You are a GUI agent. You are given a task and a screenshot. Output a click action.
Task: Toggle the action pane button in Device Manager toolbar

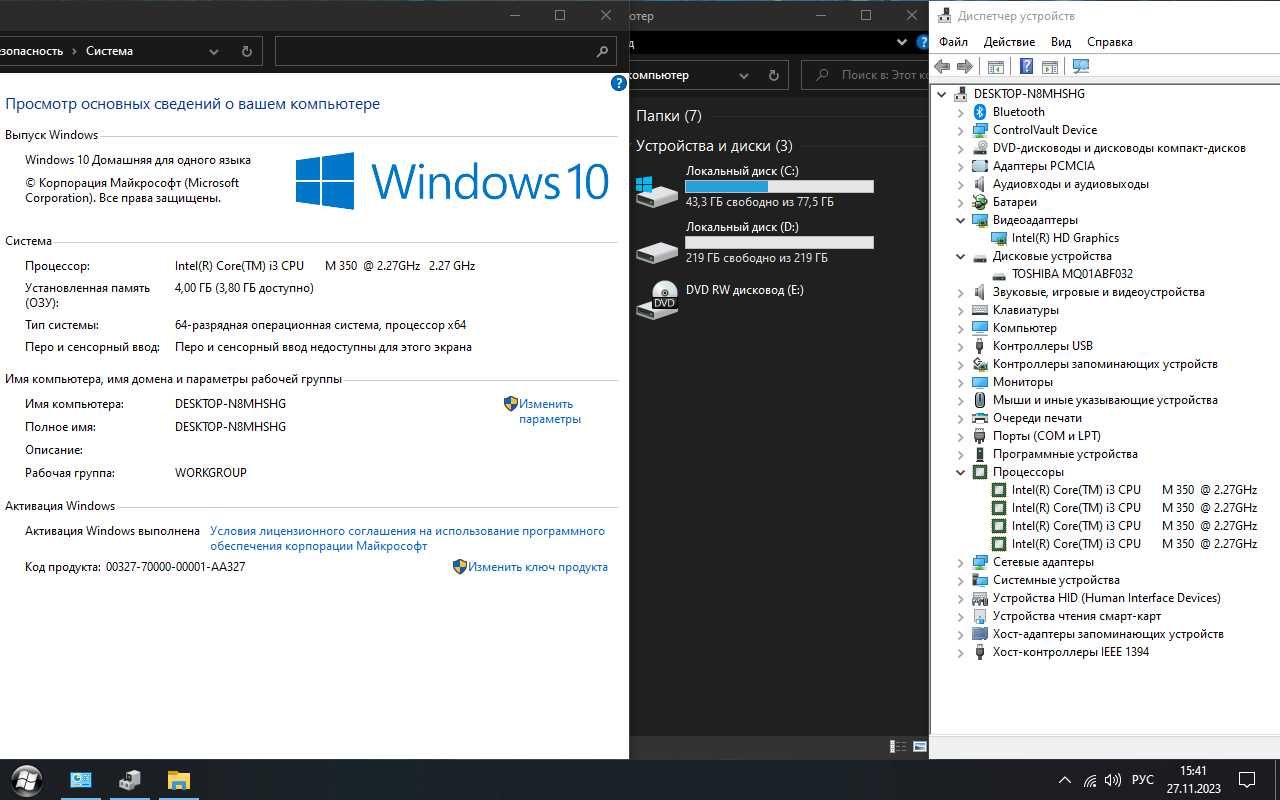1050,66
